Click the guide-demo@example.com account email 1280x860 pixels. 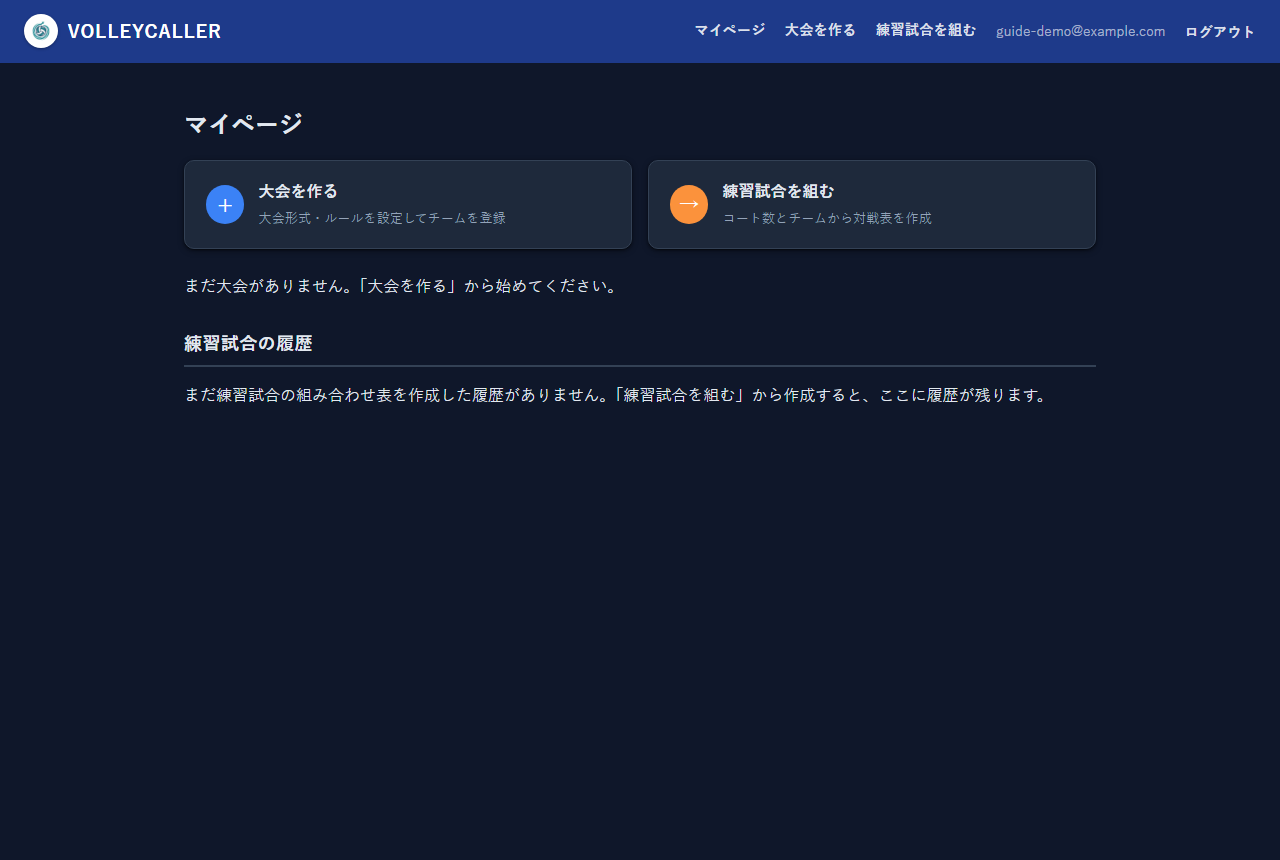pos(1081,32)
